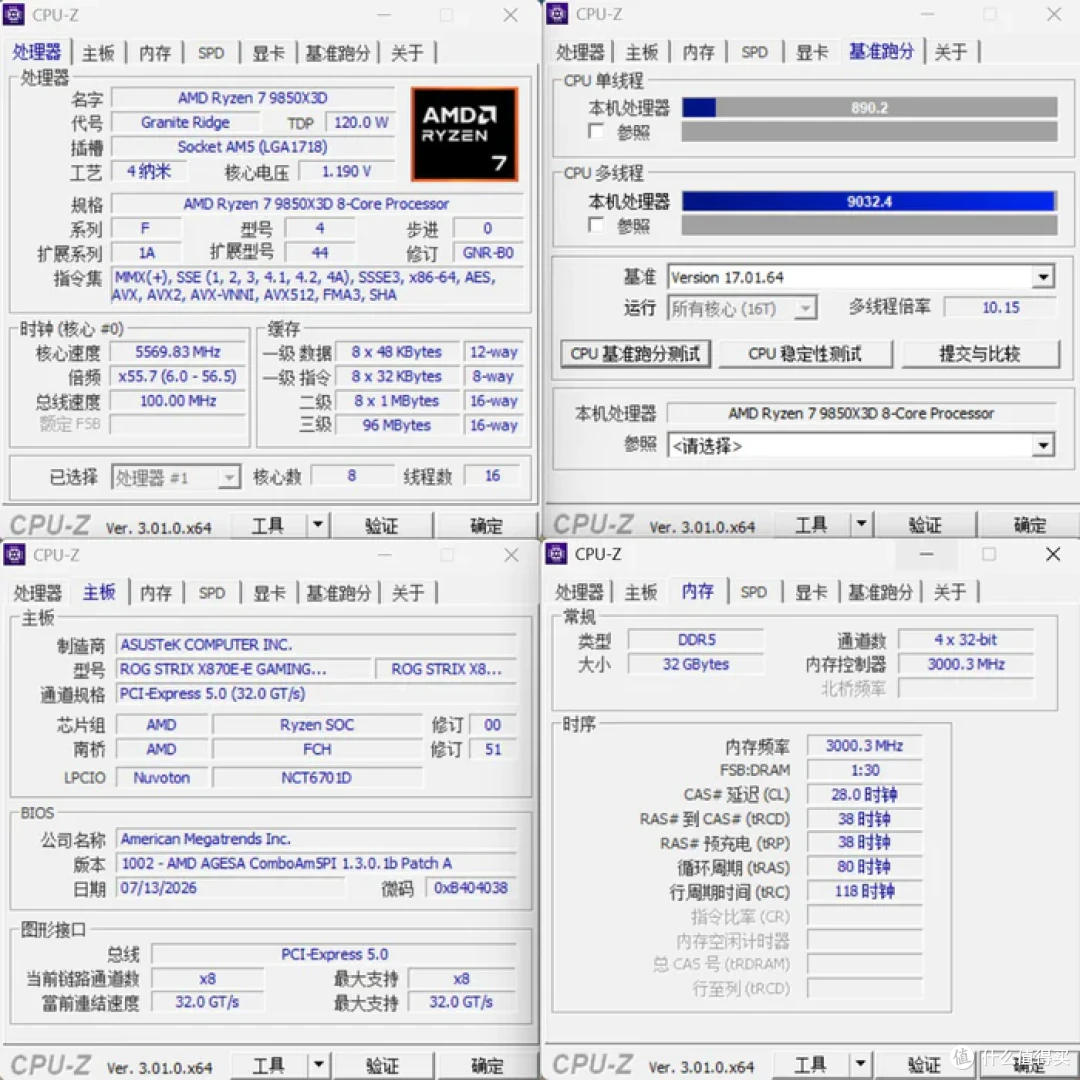
Task: Click 验证 in the mainboard window
Action: click(382, 1066)
